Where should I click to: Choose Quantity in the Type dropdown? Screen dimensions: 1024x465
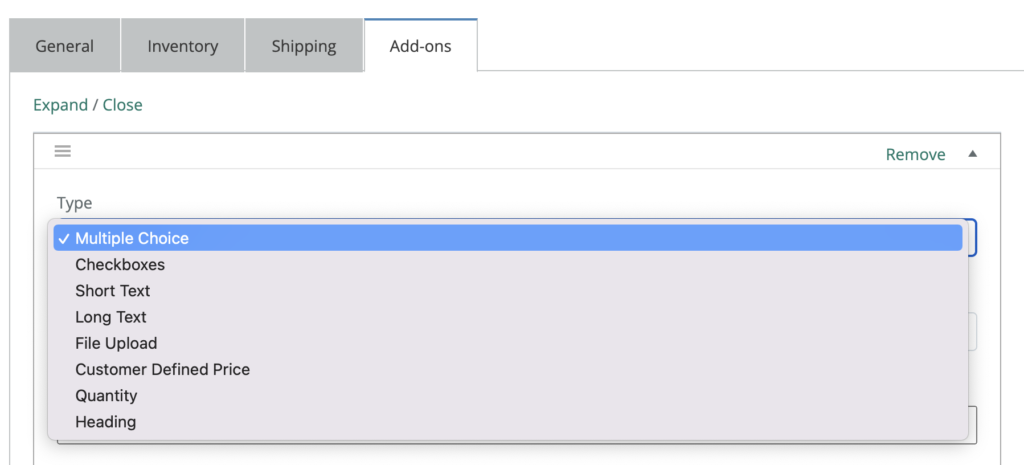coord(106,395)
